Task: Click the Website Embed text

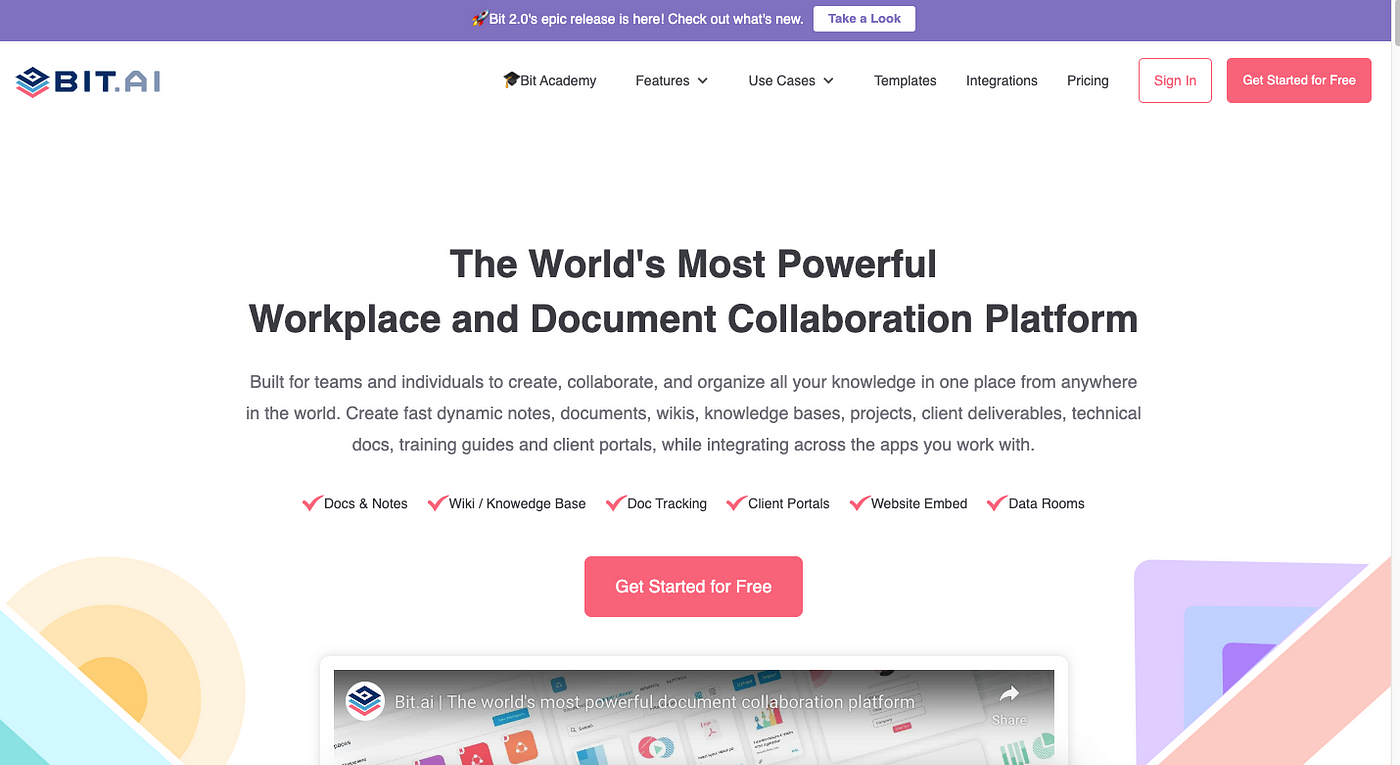Action: pyautogui.click(x=919, y=504)
